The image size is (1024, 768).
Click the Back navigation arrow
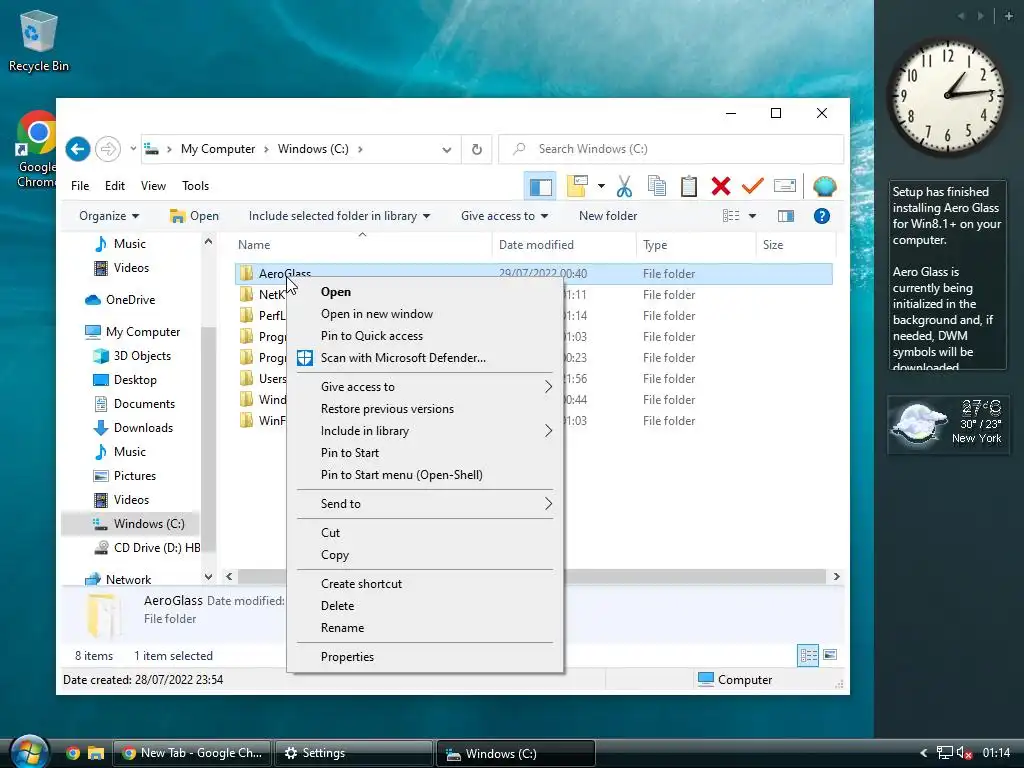[78, 149]
